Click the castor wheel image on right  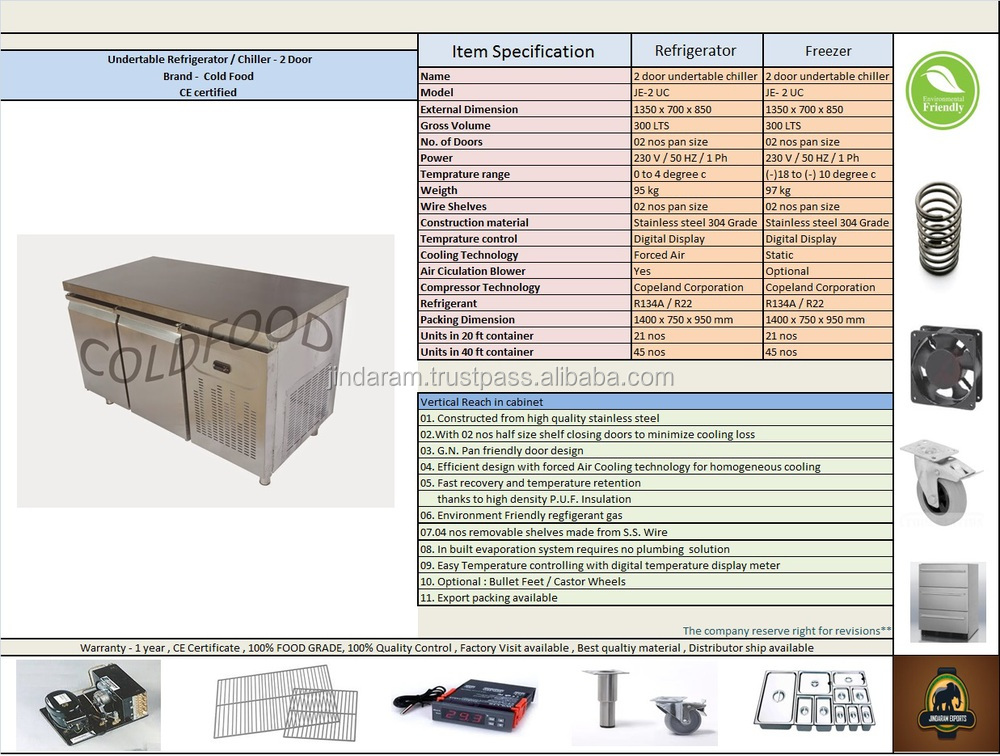pyautogui.click(x=940, y=480)
